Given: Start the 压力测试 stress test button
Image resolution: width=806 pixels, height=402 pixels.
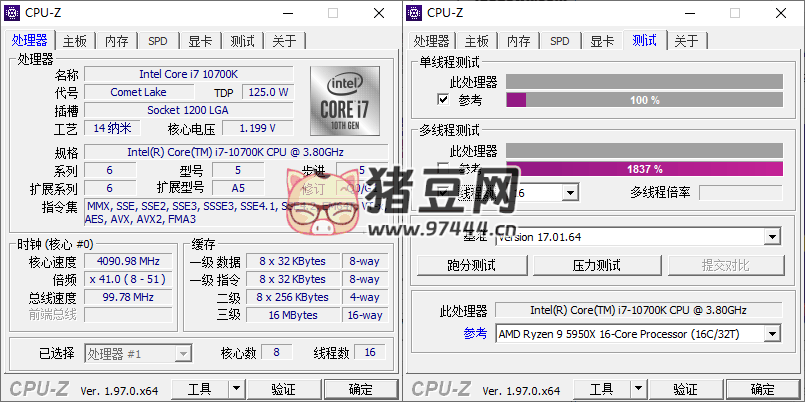Looking at the screenshot, I should tap(597, 265).
